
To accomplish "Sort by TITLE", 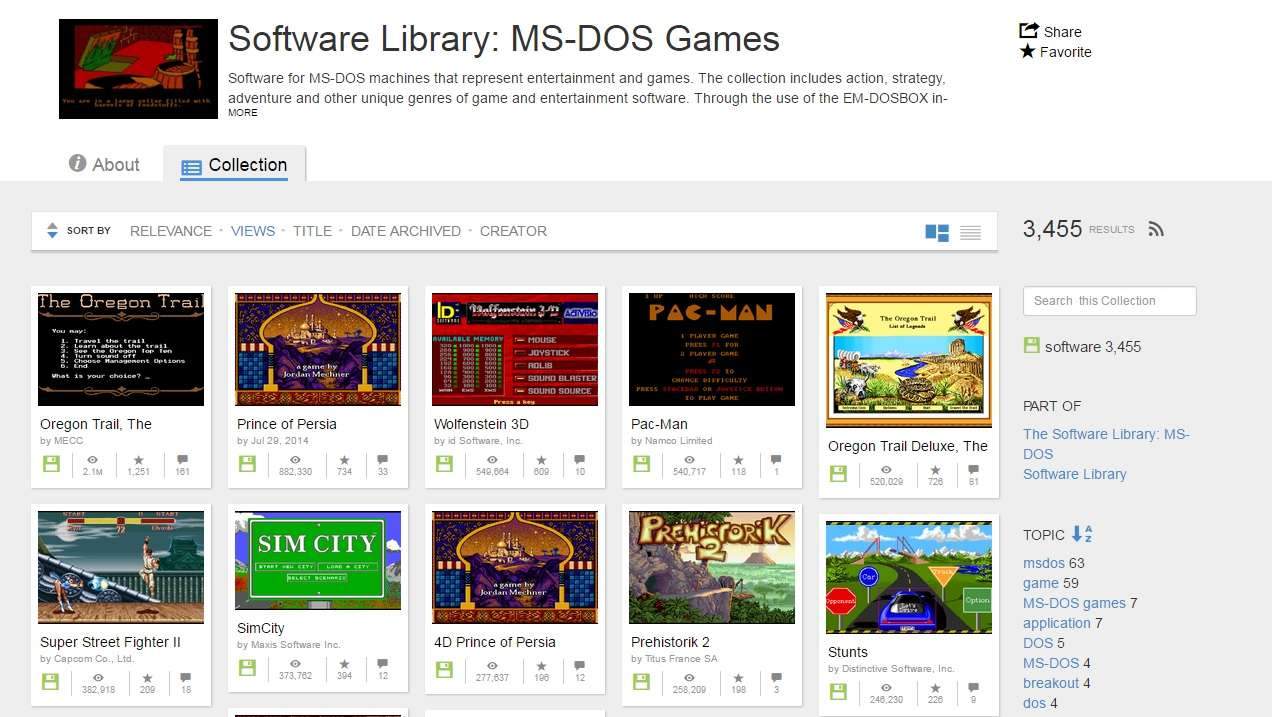I will (x=312, y=231).
